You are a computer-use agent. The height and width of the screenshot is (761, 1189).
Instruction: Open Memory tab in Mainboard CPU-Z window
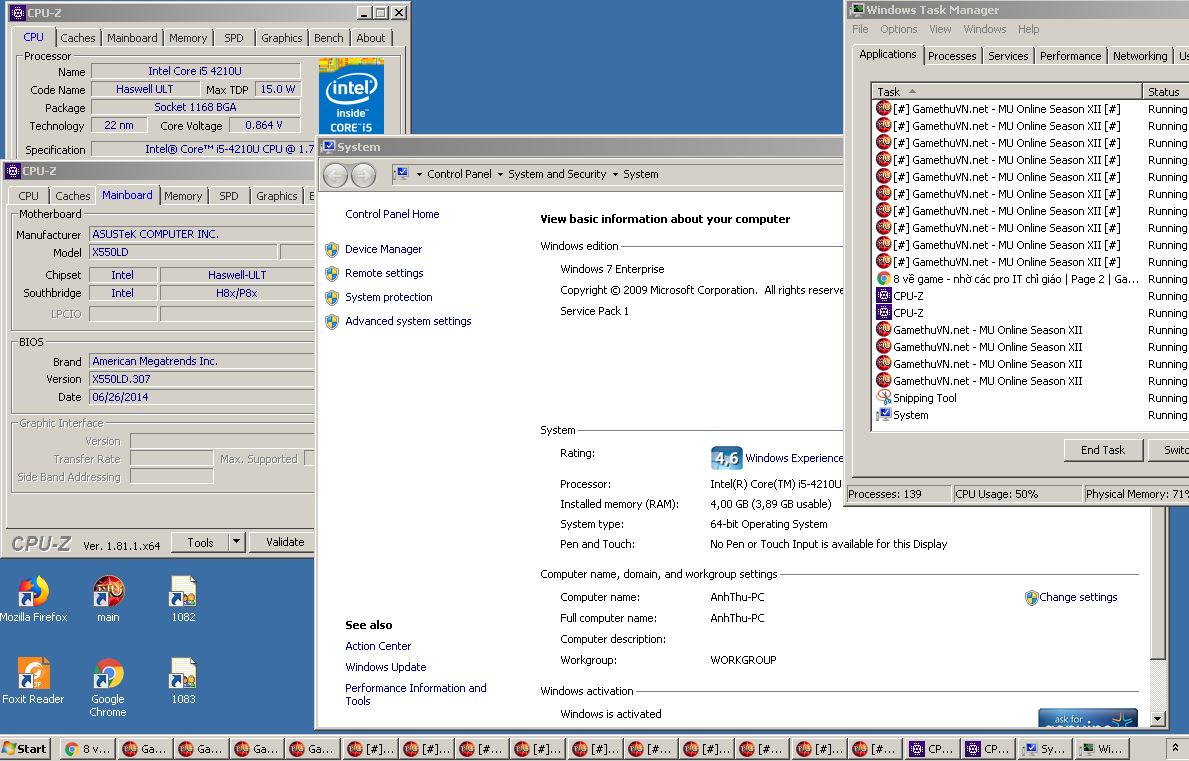tap(183, 196)
